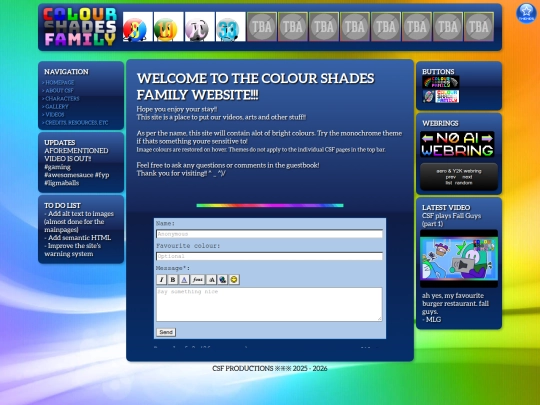The width and height of the screenshot is (540, 405).
Task: Go to next aero & Y2K webring site
Action: click(467, 177)
